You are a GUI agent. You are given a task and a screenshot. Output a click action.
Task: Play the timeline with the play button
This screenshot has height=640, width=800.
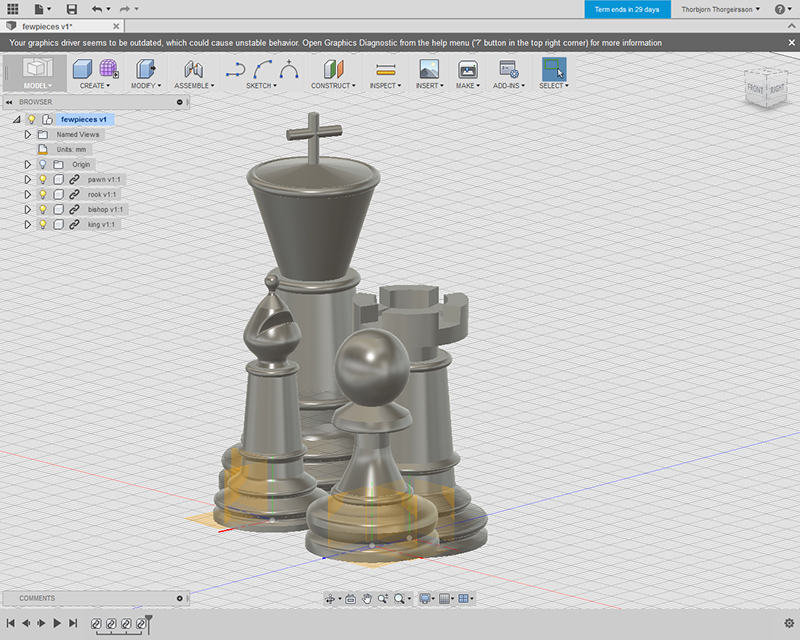point(57,623)
